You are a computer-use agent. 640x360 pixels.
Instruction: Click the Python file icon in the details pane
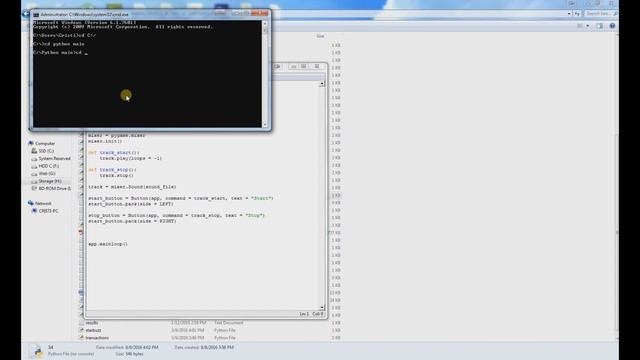point(37,351)
